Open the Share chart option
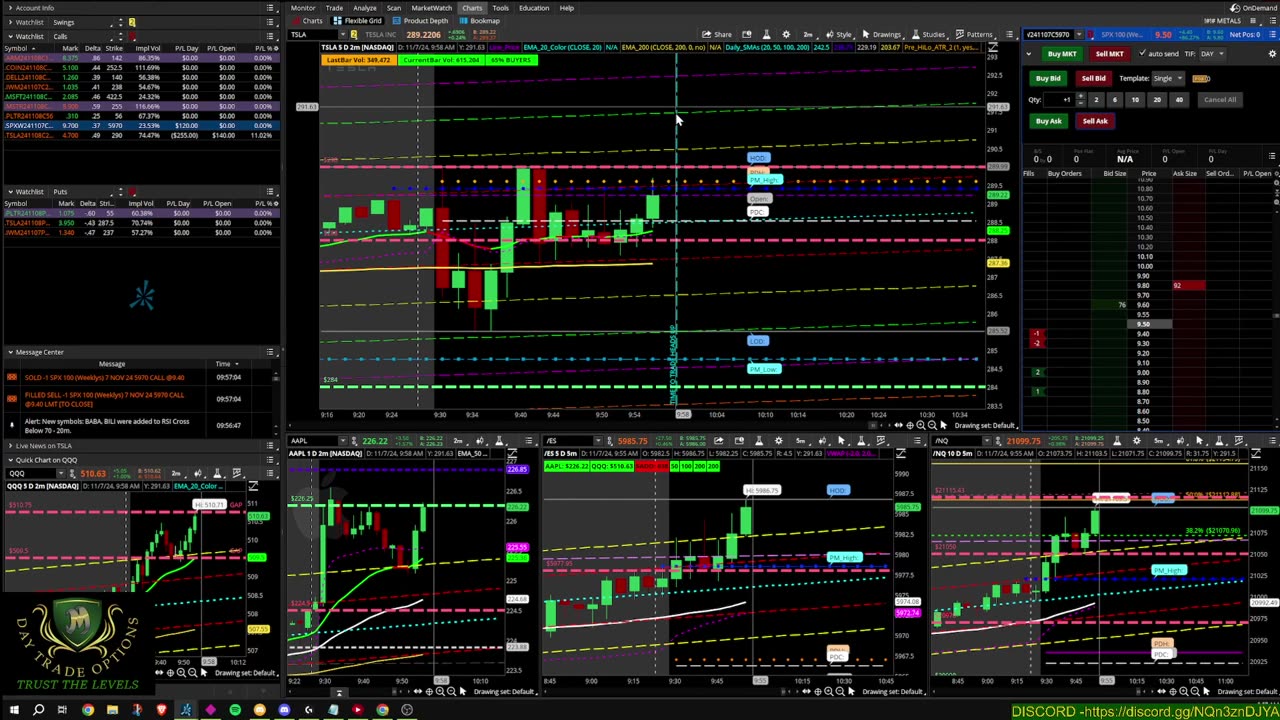Image resolution: width=1280 pixels, height=720 pixels. 717,34
